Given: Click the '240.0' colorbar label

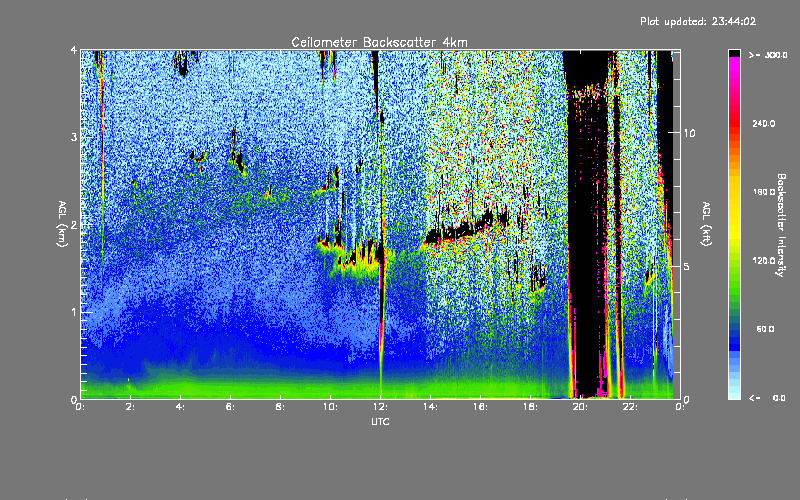Looking at the screenshot, I should tap(764, 124).
